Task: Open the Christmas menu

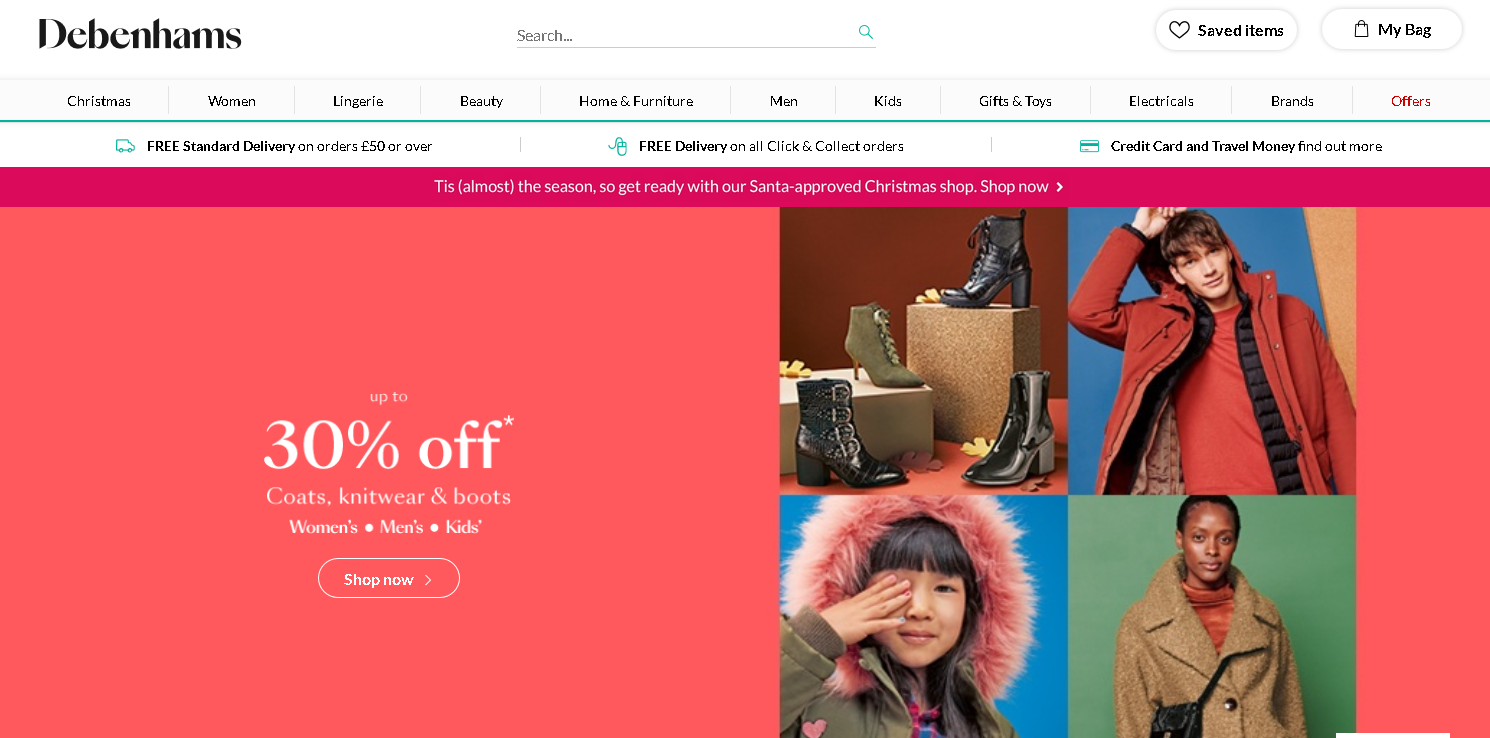Action: click(x=99, y=101)
